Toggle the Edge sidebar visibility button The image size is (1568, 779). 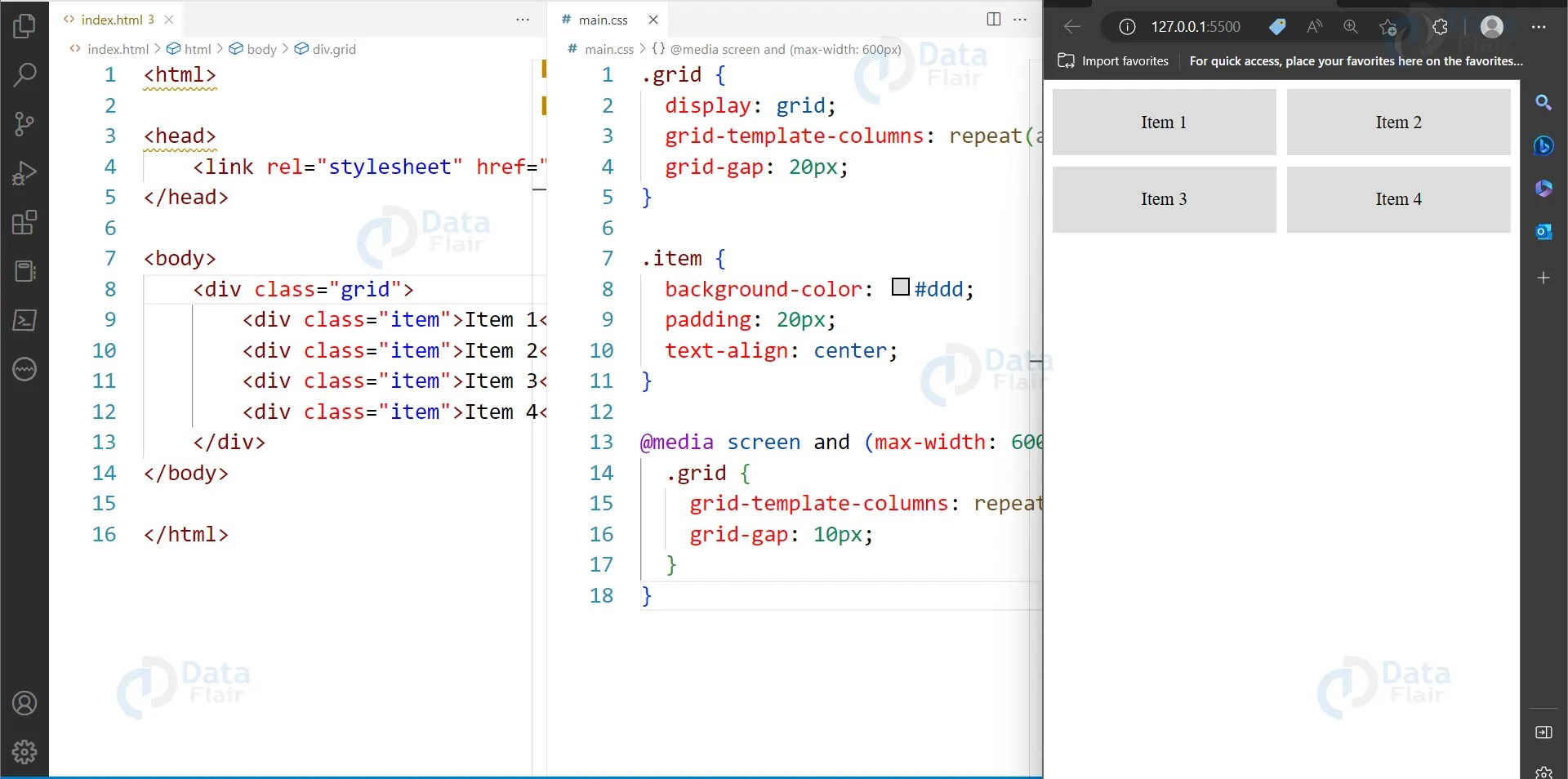1543,732
